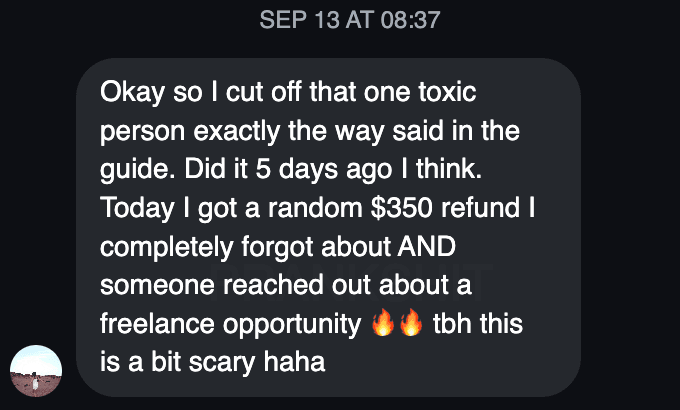Click the word "tbh" after the emojis
The width and height of the screenshot is (680, 410).
click(451, 324)
